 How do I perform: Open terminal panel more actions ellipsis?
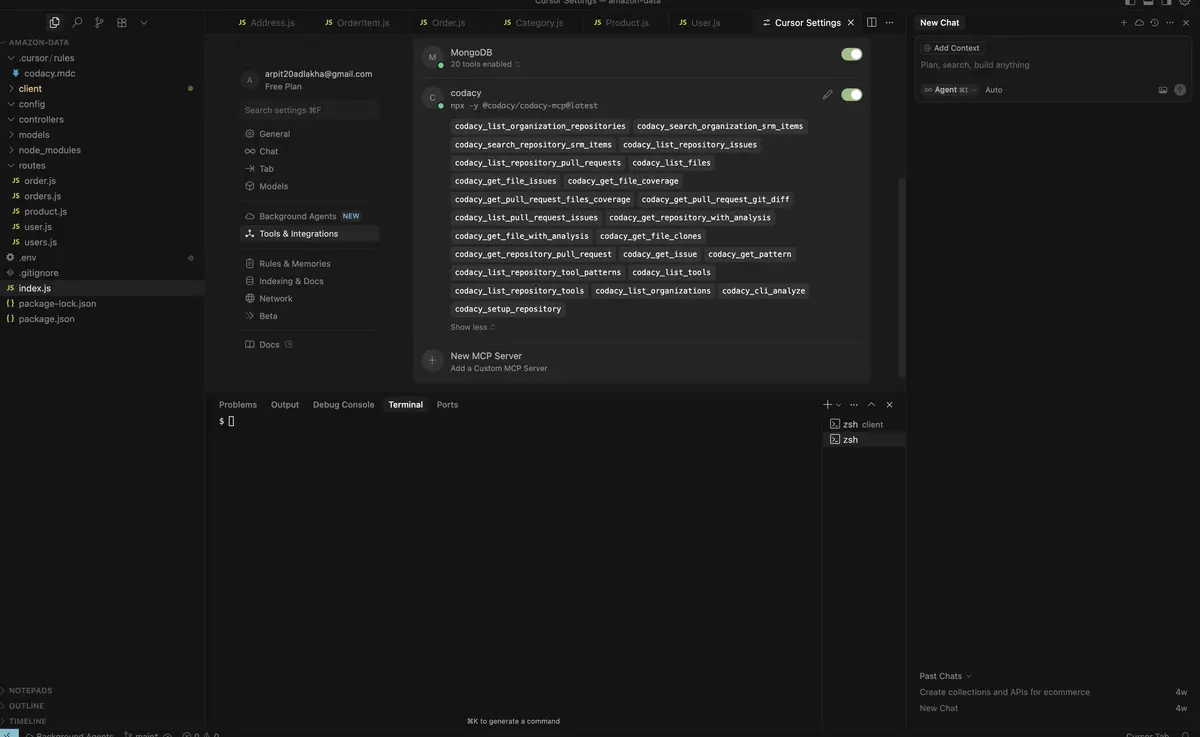pyautogui.click(x=854, y=405)
